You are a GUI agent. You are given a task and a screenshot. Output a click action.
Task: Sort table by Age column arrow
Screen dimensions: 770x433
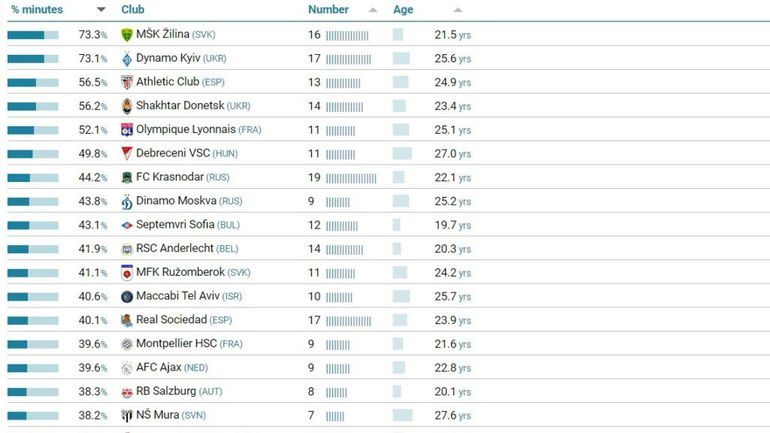(458, 10)
